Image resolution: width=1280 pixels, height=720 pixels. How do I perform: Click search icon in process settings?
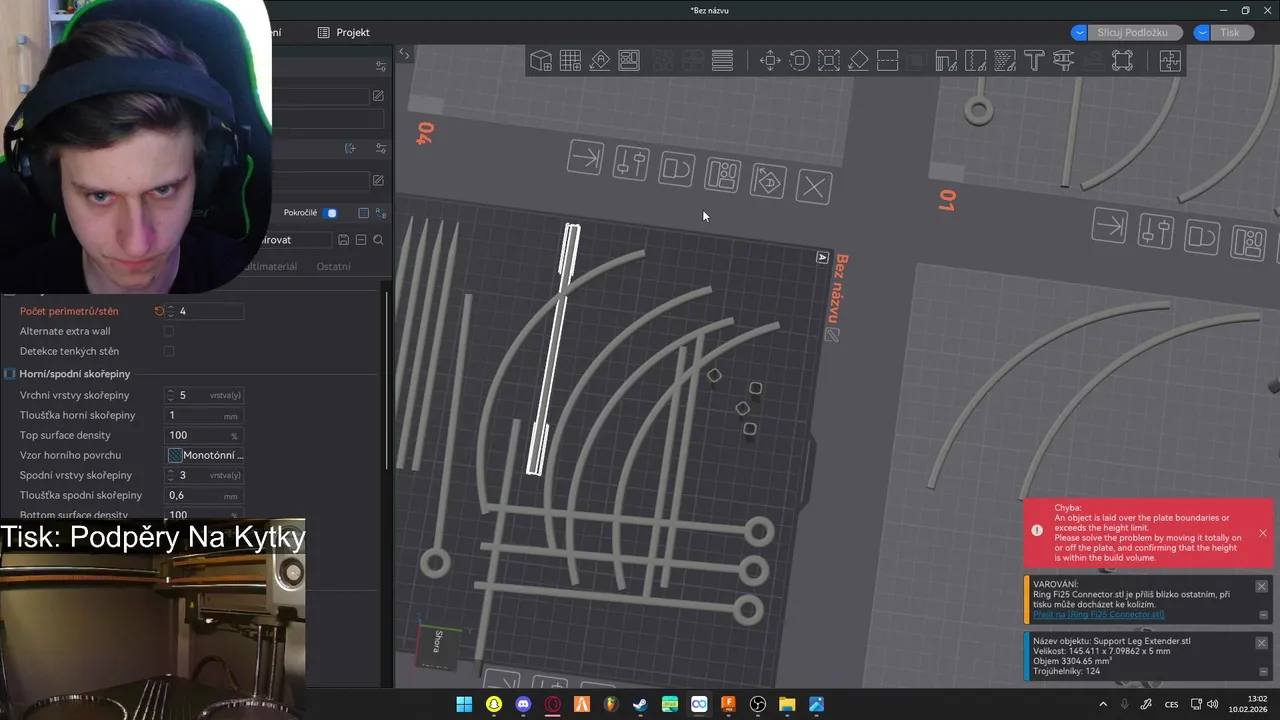point(378,240)
